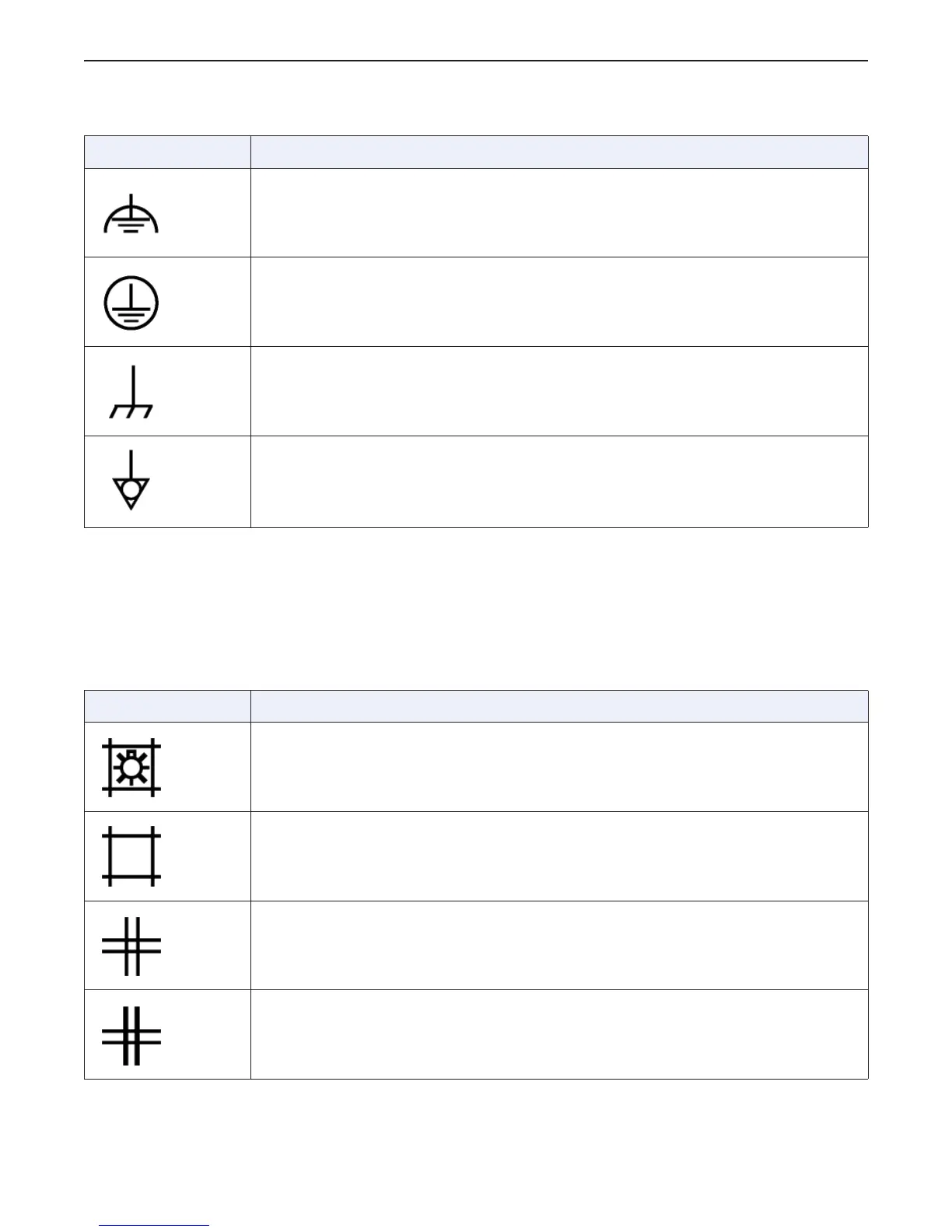Screen dimensions: 952x1232
Task: Click description cell beside the sun-in-square symbol
Action: pos(559,767)
